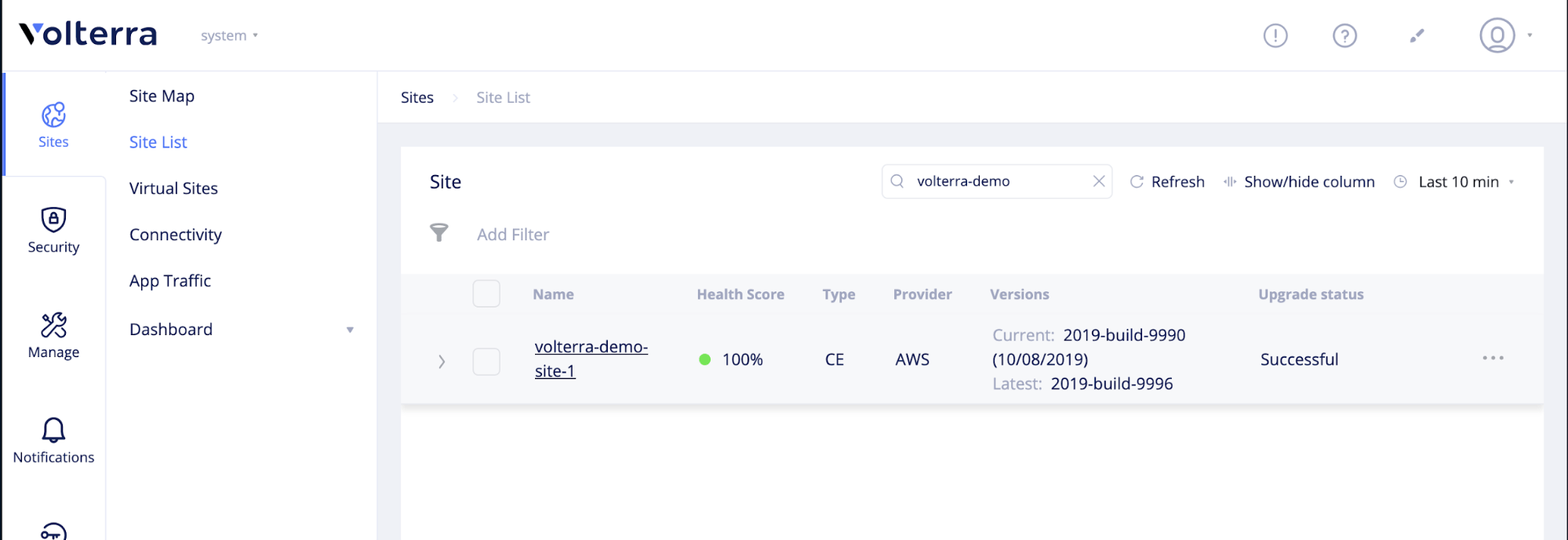
Task: Click the Sites breadcrumb
Action: (417, 97)
